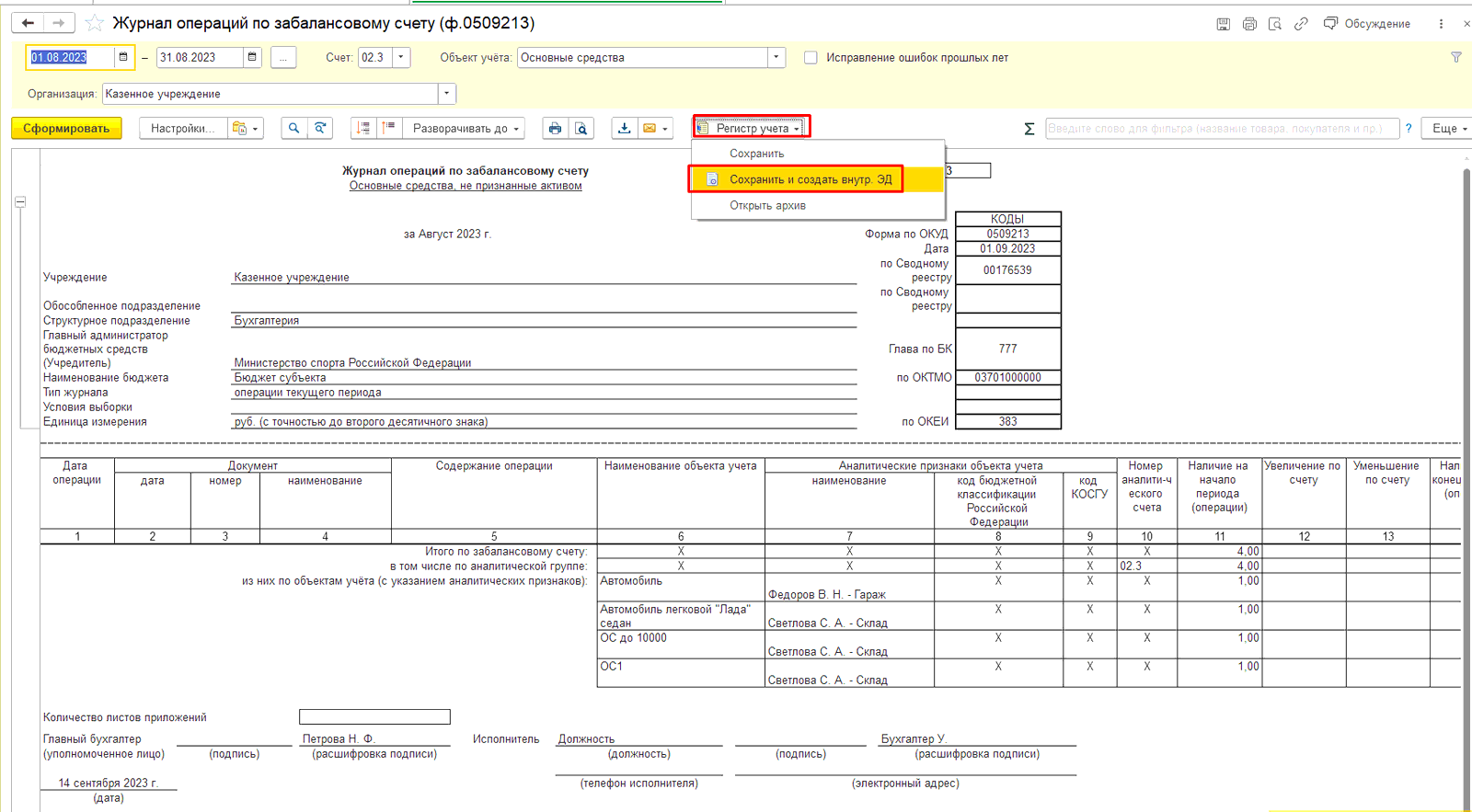Viewport: 1472px width, 812px height.
Task: Click Министерство спорта Российской Федерации text
Action: [352, 362]
